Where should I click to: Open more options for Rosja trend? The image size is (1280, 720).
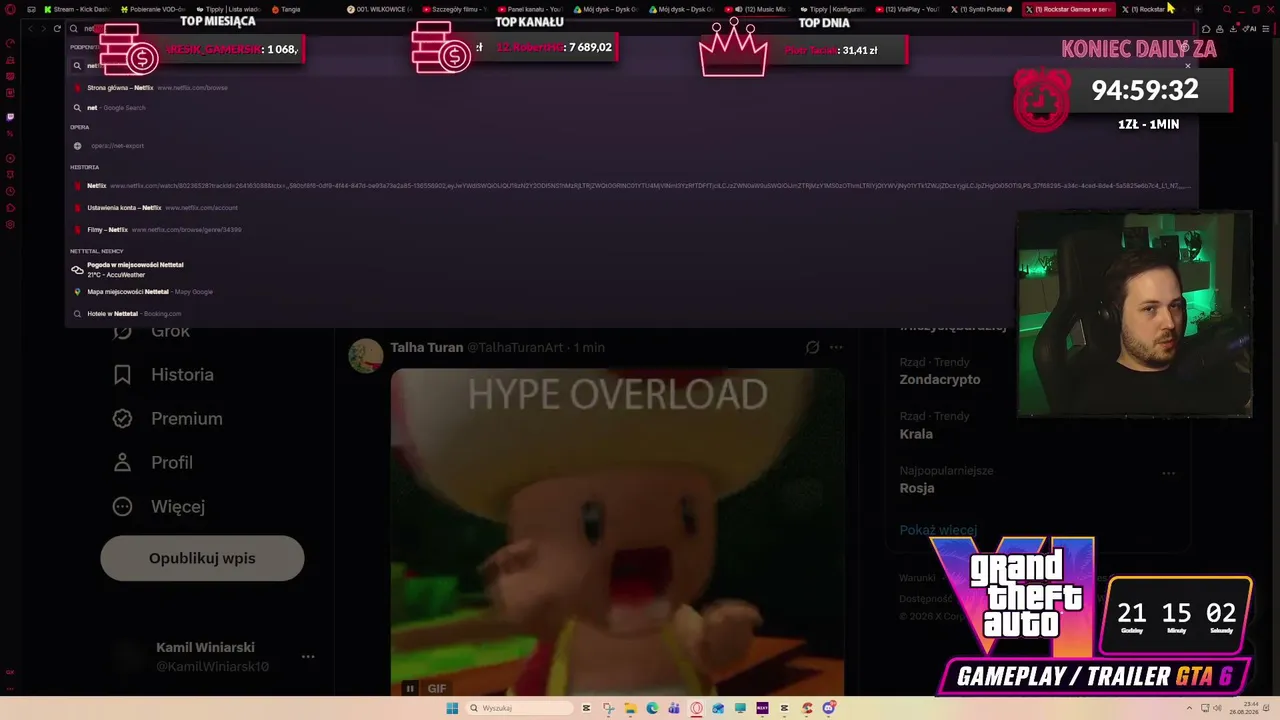pos(1168,473)
